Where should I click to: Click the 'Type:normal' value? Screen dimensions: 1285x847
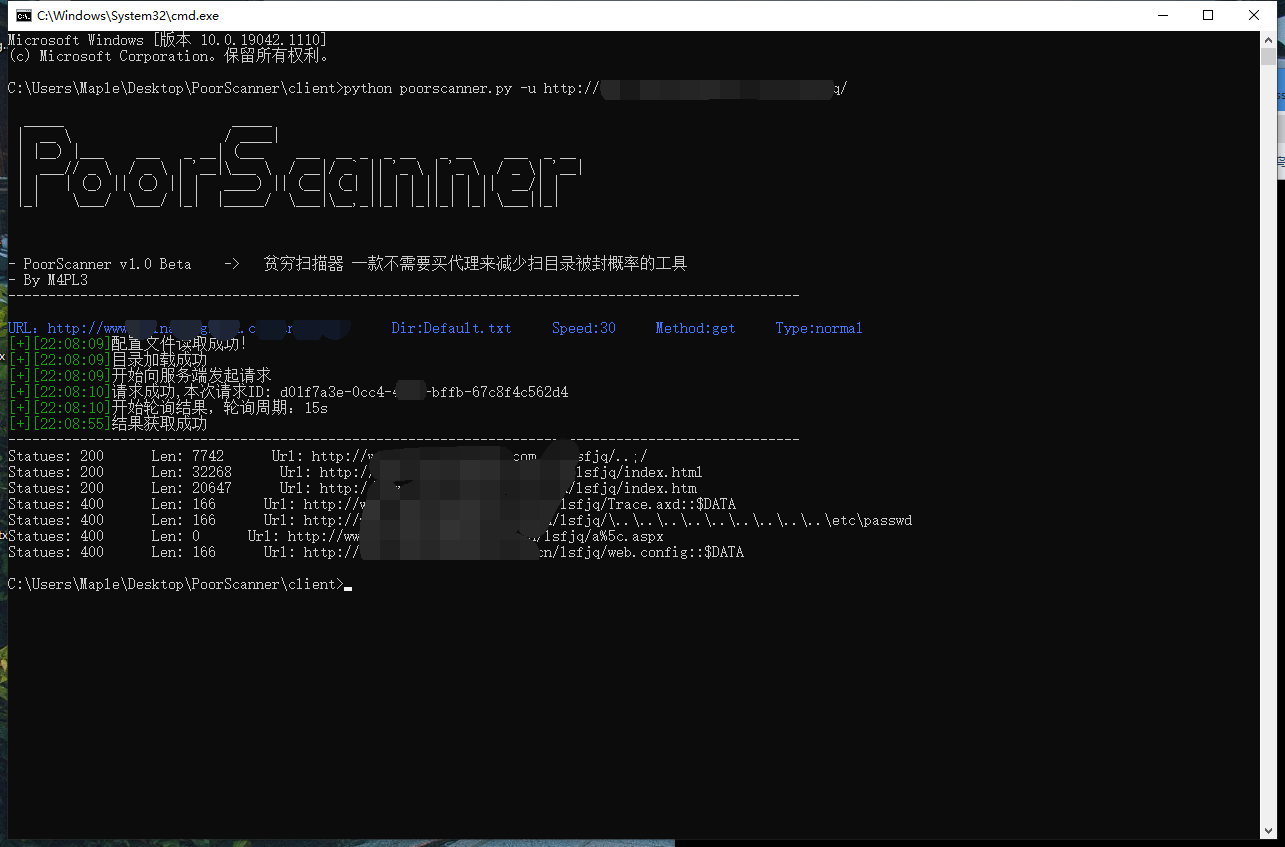click(x=819, y=328)
